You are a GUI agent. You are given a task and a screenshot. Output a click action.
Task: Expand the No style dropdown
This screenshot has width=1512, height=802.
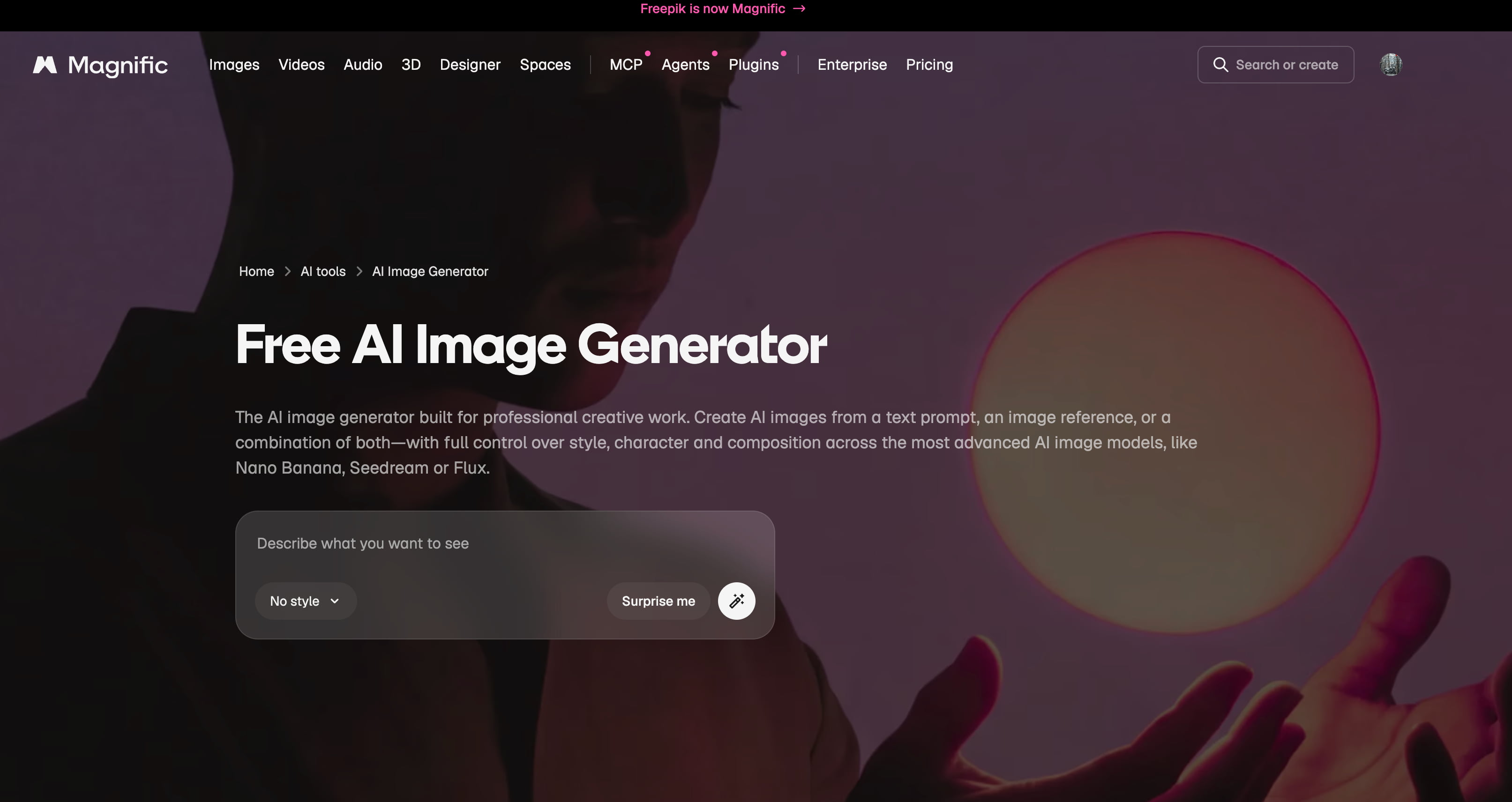coord(305,601)
